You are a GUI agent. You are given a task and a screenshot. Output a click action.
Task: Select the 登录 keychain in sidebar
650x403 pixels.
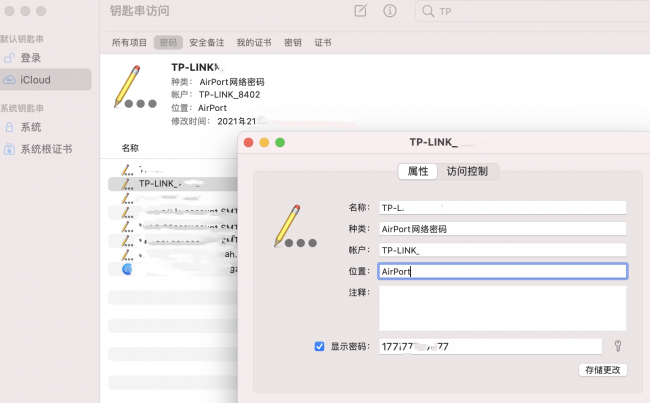point(46,58)
